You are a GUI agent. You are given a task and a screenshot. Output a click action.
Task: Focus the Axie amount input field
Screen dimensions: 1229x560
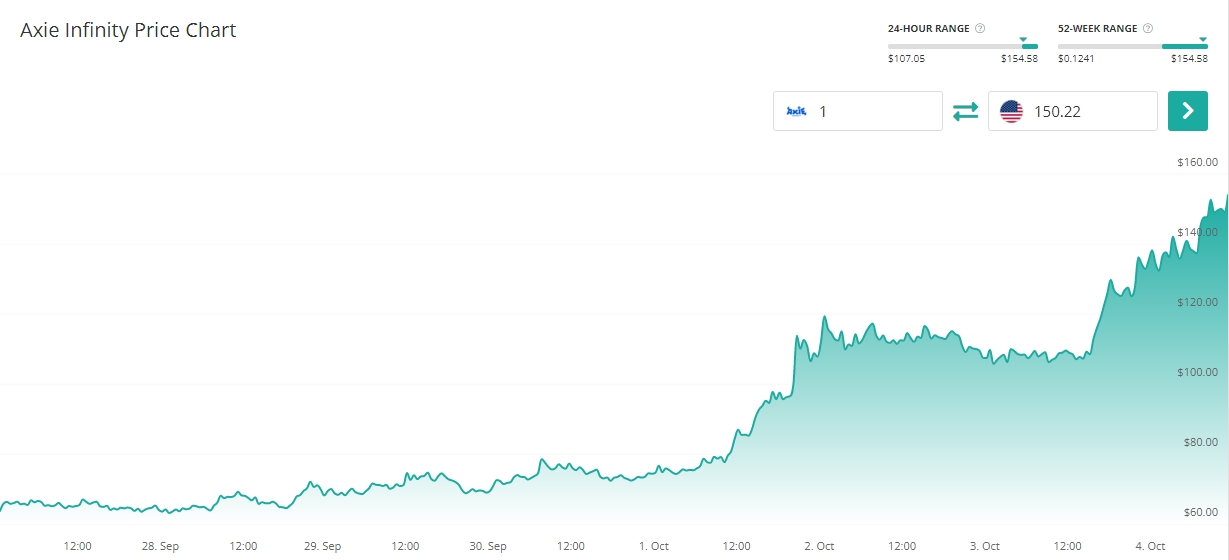pos(875,111)
